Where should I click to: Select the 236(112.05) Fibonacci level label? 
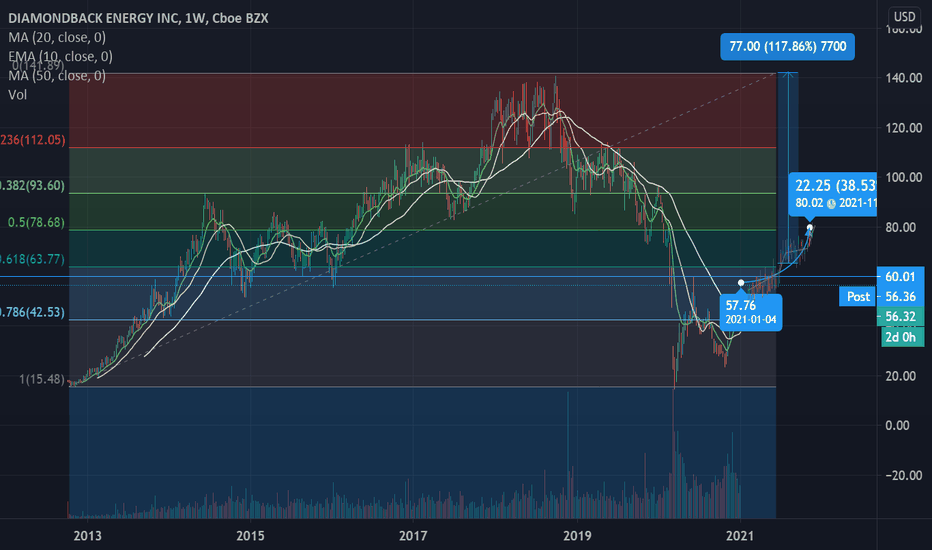pos(33,140)
